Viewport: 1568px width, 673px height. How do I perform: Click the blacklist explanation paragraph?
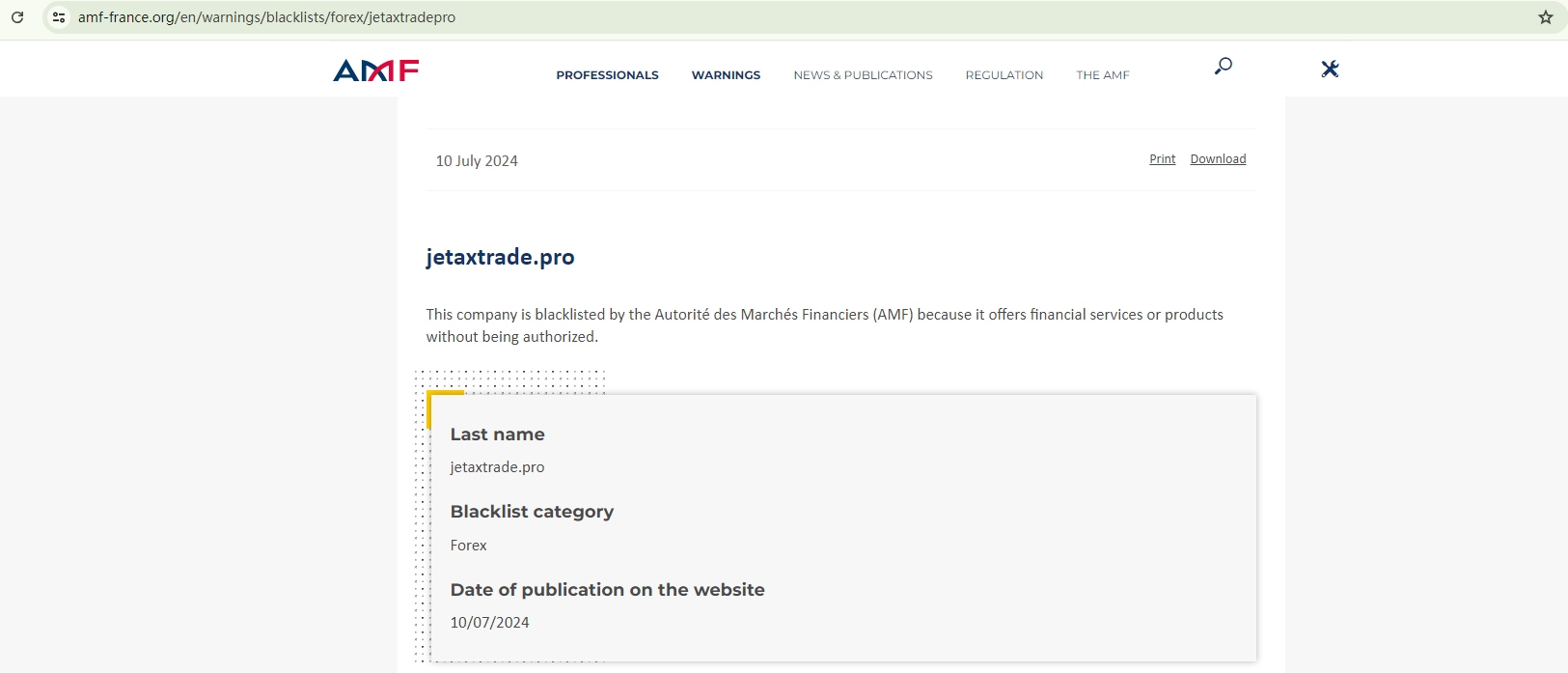pos(825,325)
